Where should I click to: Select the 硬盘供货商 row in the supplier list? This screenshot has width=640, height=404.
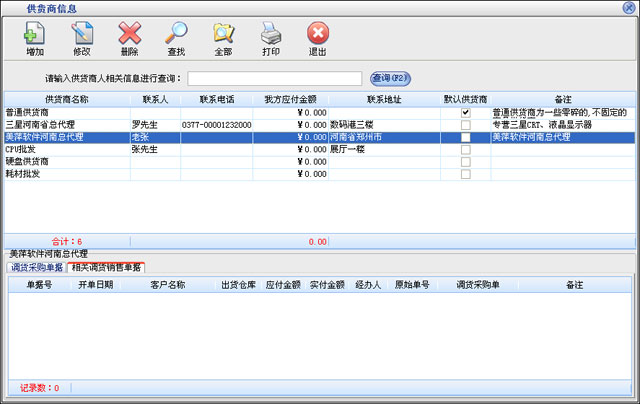[28, 161]
